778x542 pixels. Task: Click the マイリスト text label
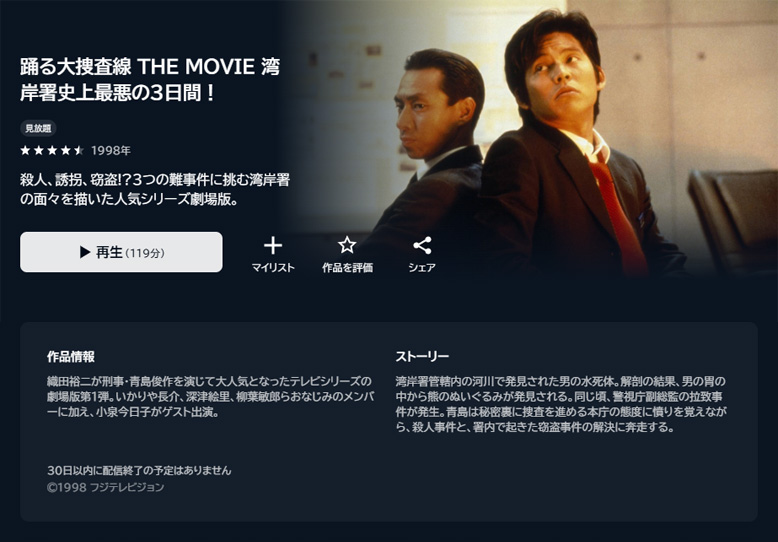tap(273, 268)
